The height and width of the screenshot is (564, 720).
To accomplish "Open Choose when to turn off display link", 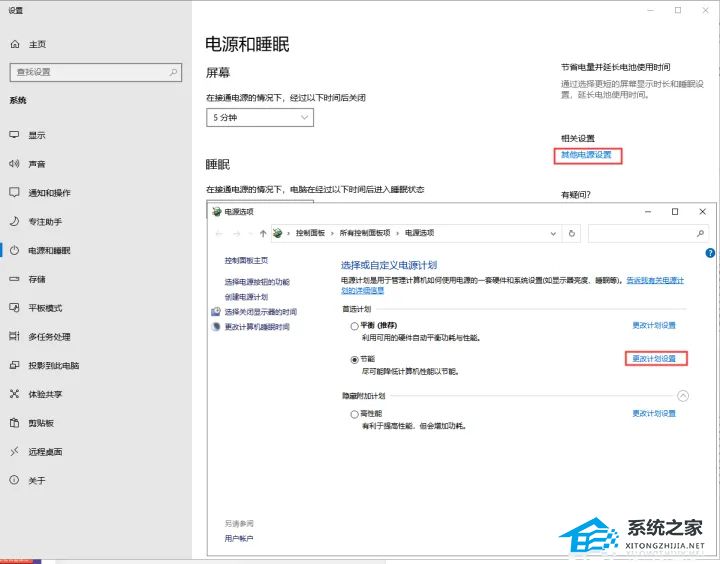I will (x=260, y=312).
